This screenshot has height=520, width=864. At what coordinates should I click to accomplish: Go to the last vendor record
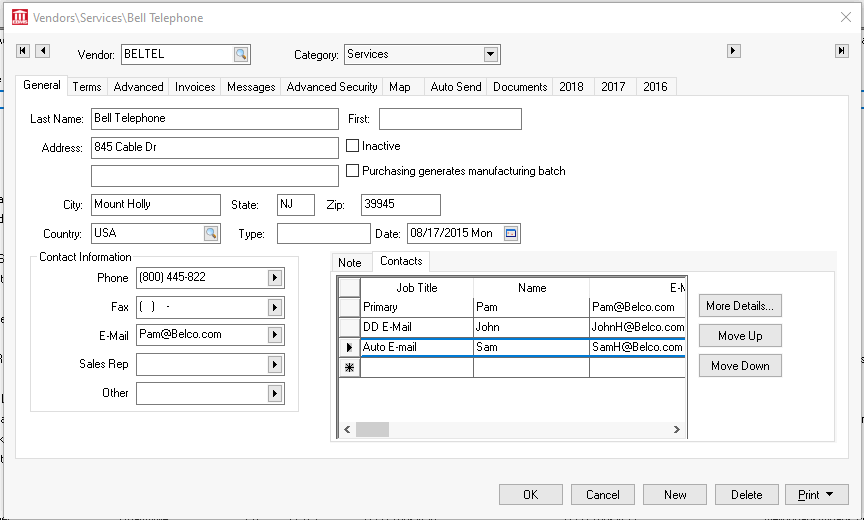pyautogui.click(x=841, y=51)
